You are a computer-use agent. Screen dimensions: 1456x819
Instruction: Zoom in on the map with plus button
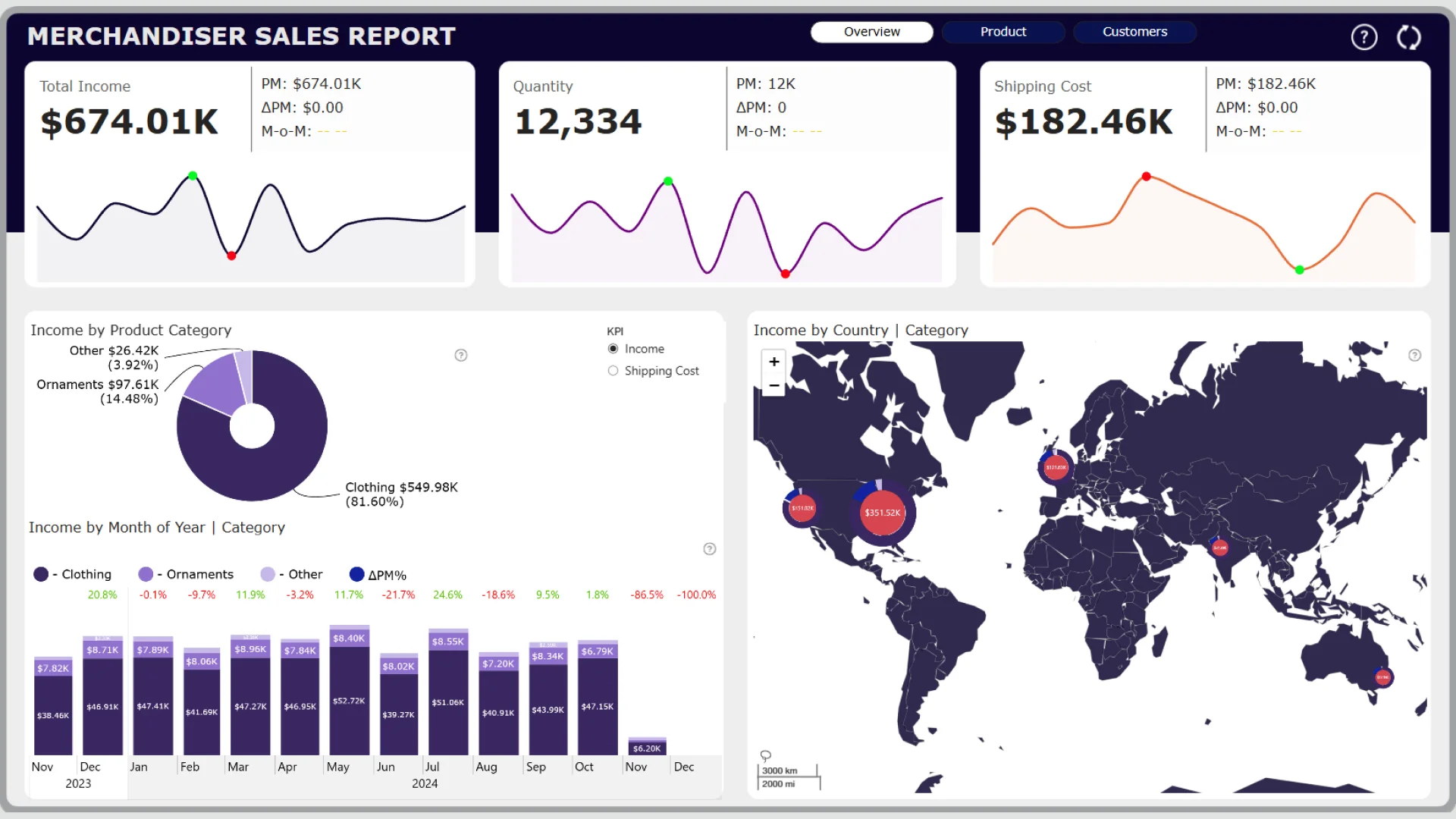(773, 362)
